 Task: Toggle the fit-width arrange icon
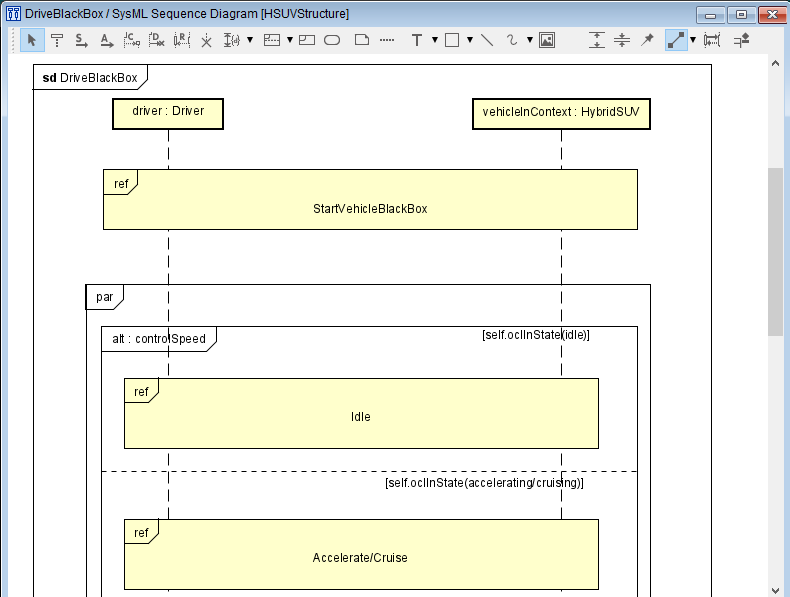tap(712, 40)
